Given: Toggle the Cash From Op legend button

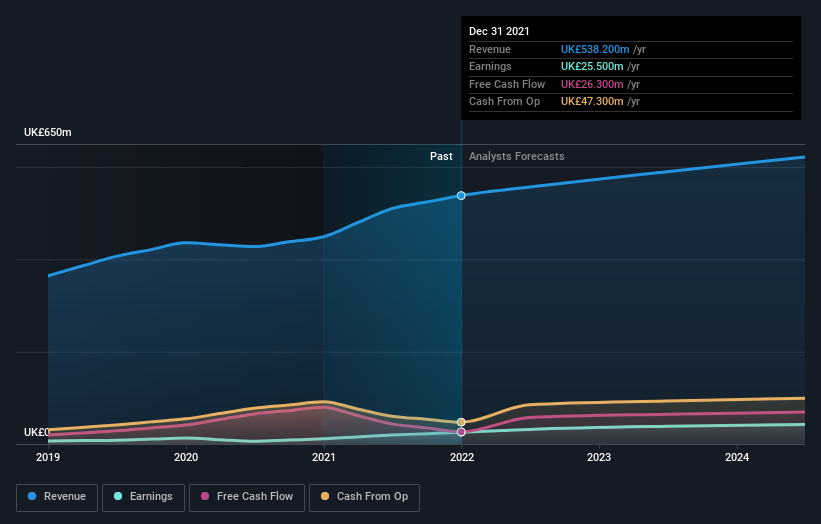Looking at the screenshot, I should pyautogui.click(x=364, y=497).
